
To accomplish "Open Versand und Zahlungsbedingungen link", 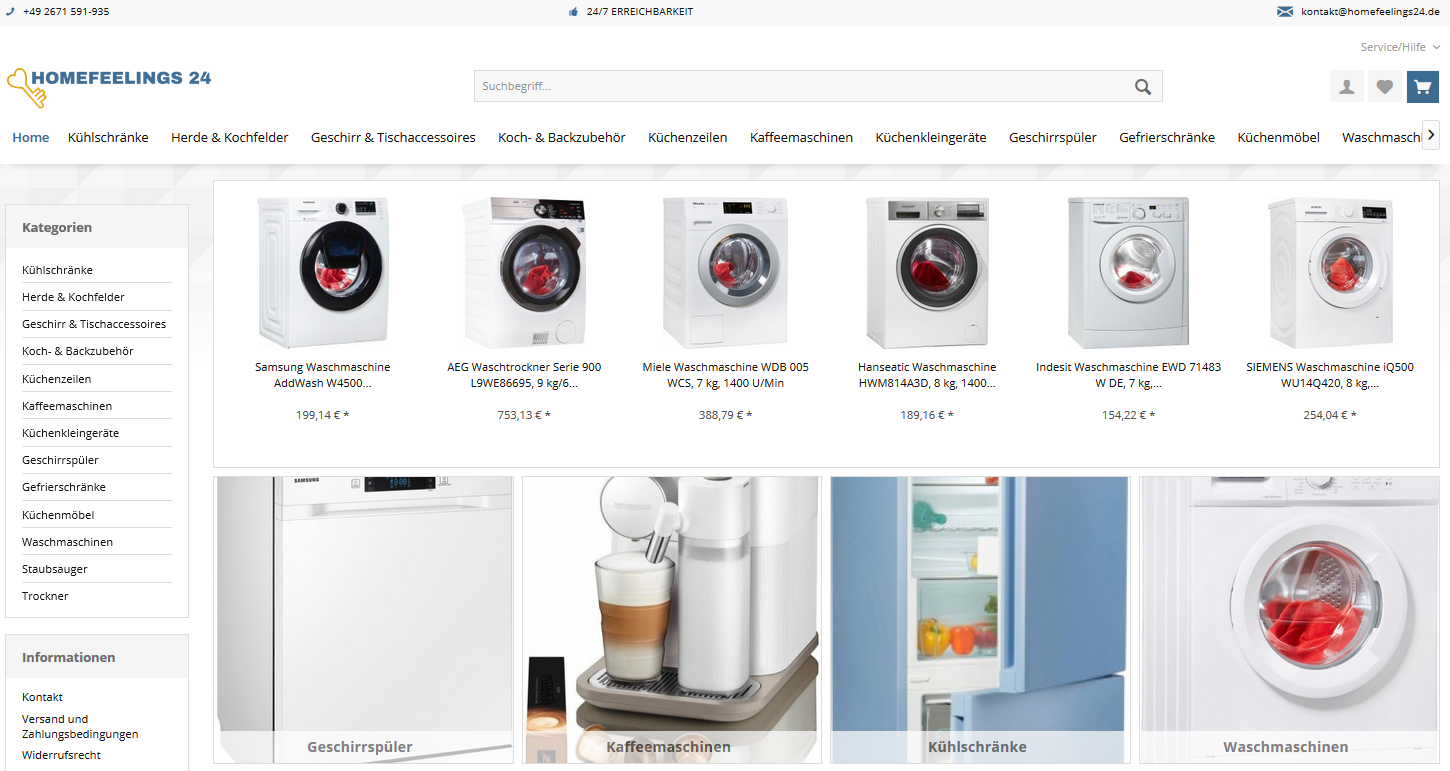I will tap(80, 726).
